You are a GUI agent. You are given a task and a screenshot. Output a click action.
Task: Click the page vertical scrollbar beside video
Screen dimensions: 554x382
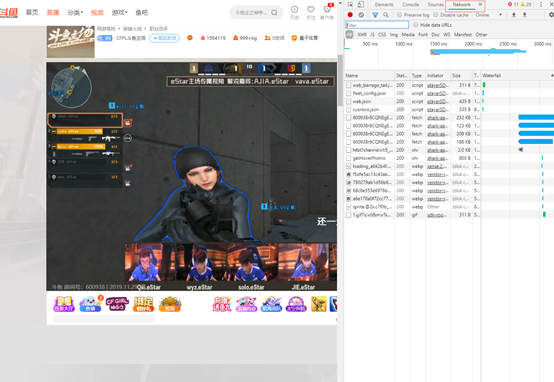pyautogui.click(x=340, y=80)
